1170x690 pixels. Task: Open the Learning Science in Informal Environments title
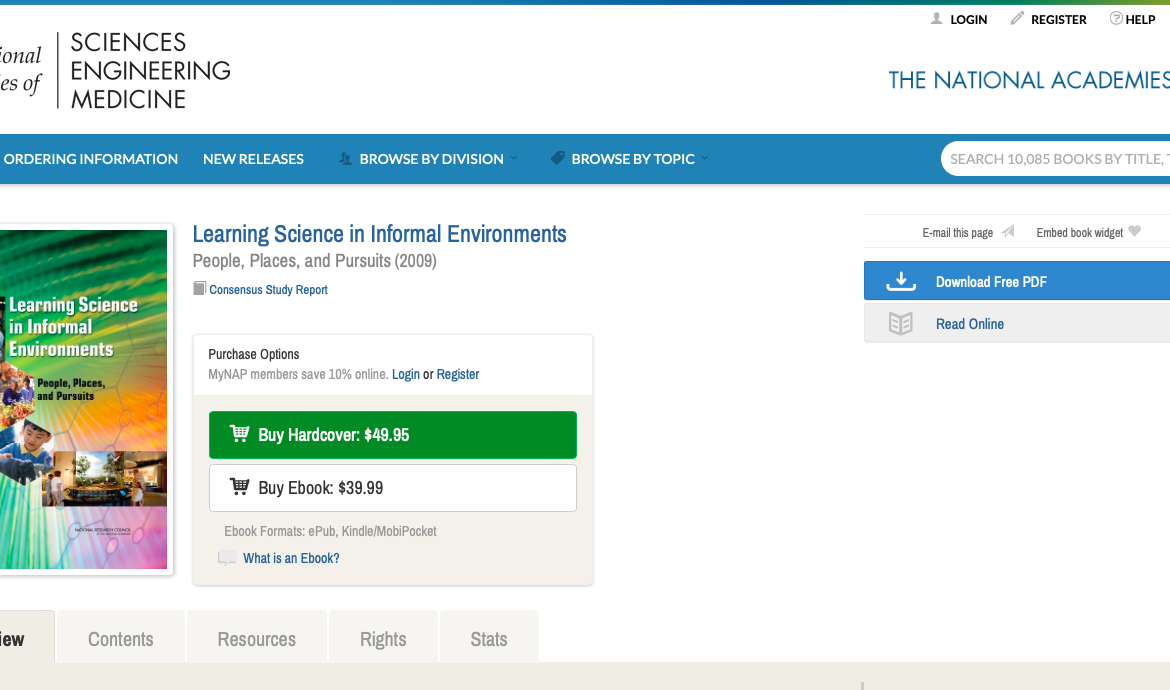pos(379,234)
